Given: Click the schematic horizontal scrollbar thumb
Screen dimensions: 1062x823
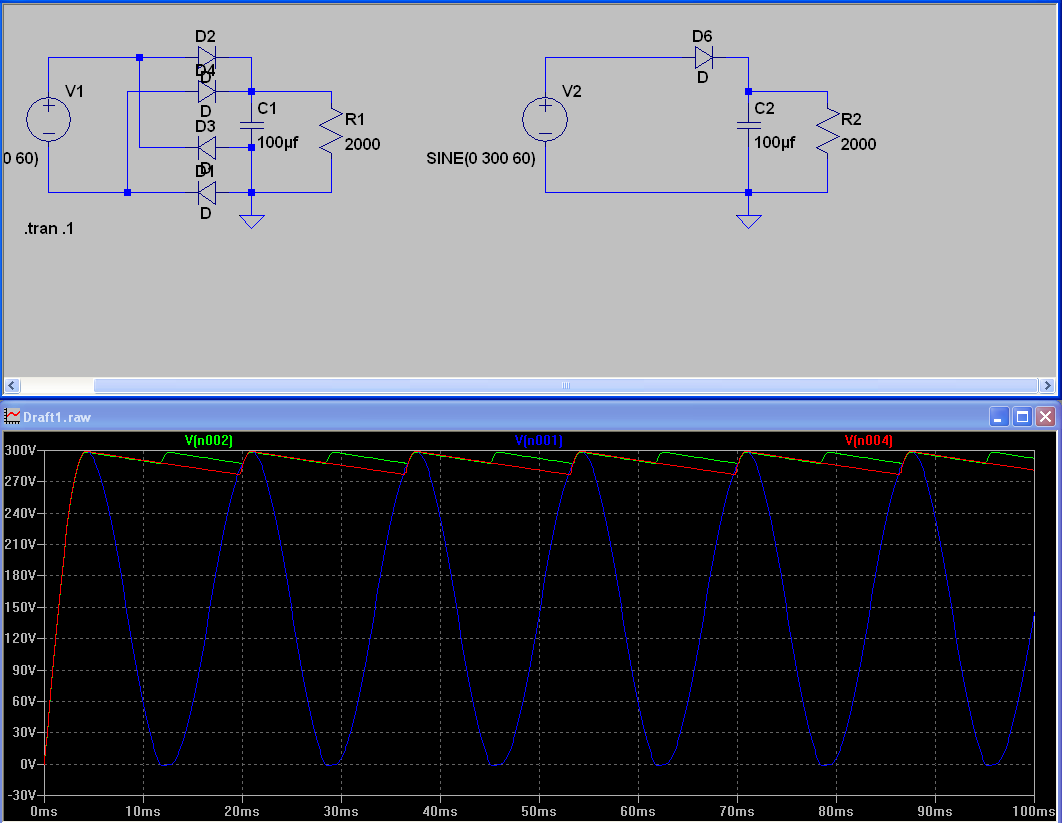Looking at the screenshot, I should pos(566,385).
